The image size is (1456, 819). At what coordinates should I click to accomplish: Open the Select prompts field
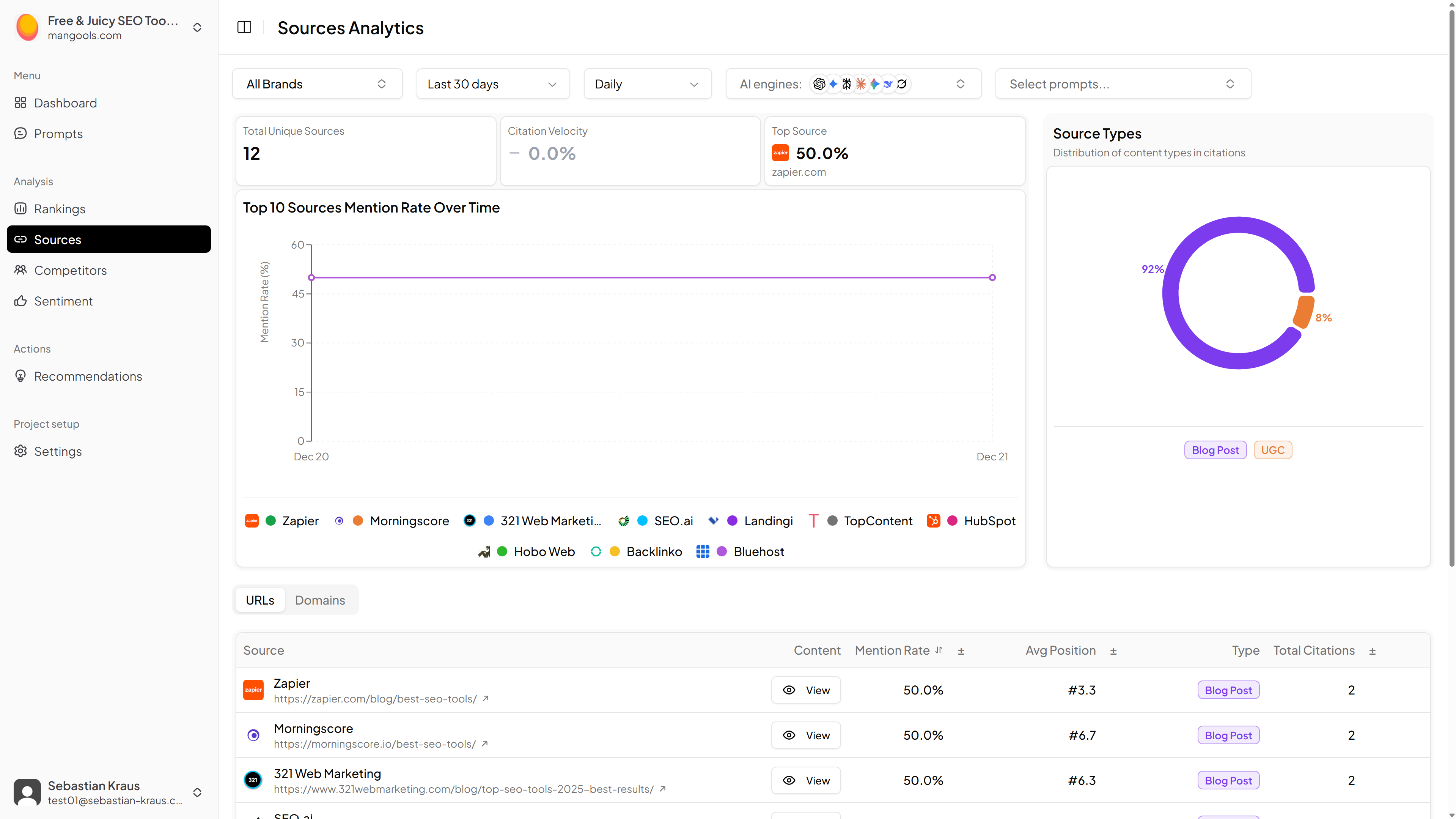1123,84
